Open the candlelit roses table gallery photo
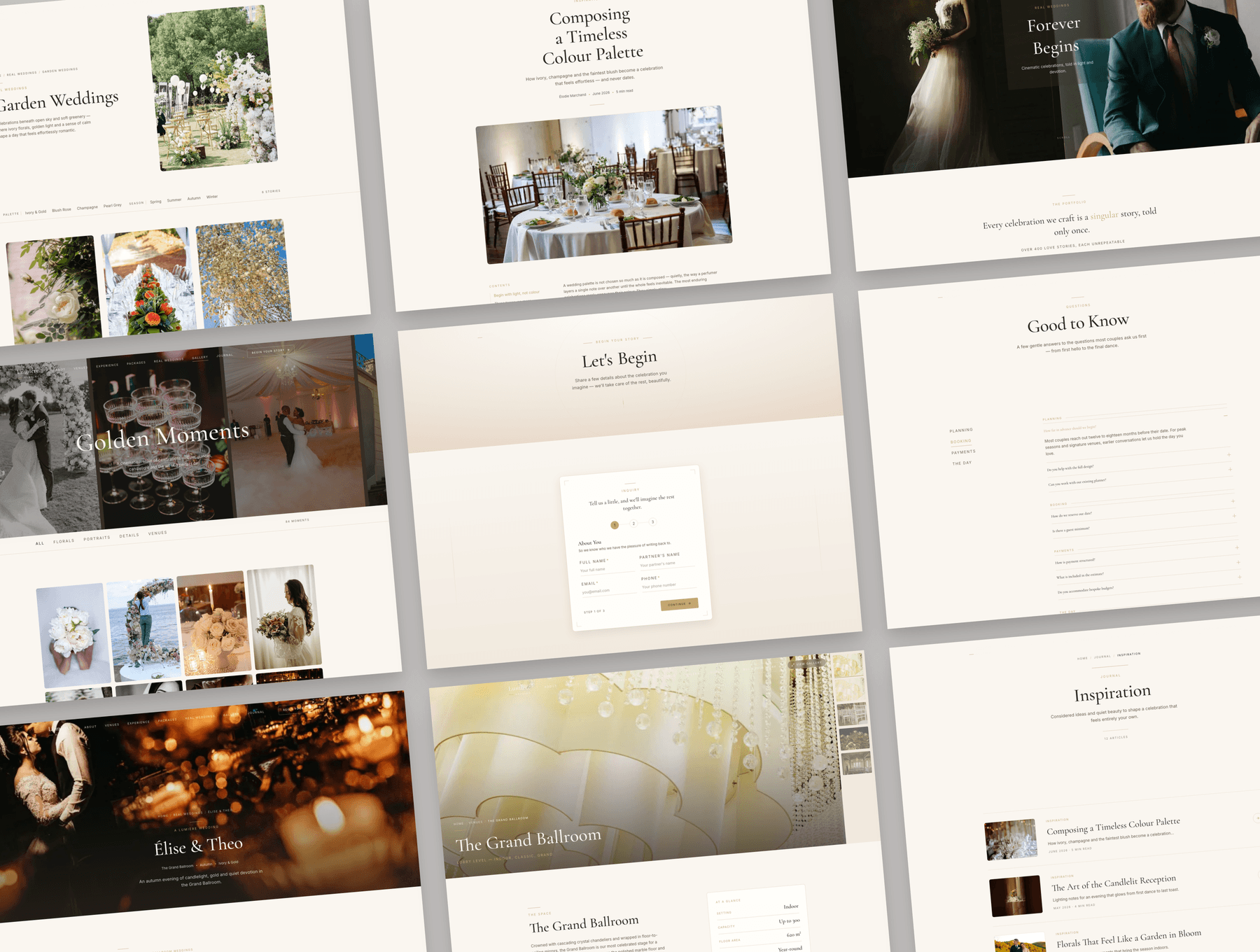Image resolution: width=1260 pixels, height=952 pixels. (214, 624)
